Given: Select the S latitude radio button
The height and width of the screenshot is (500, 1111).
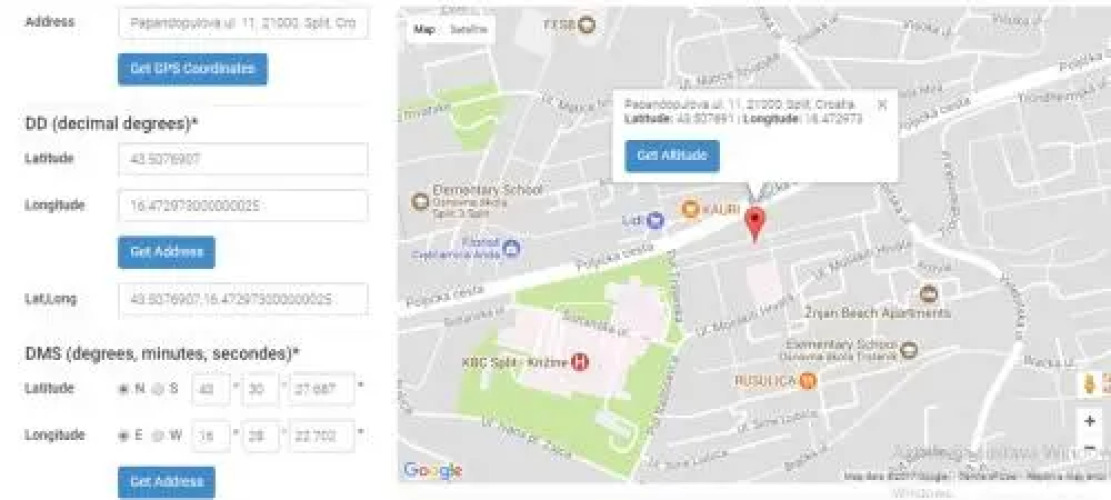Looking at the screenshot, I should 158,389.
